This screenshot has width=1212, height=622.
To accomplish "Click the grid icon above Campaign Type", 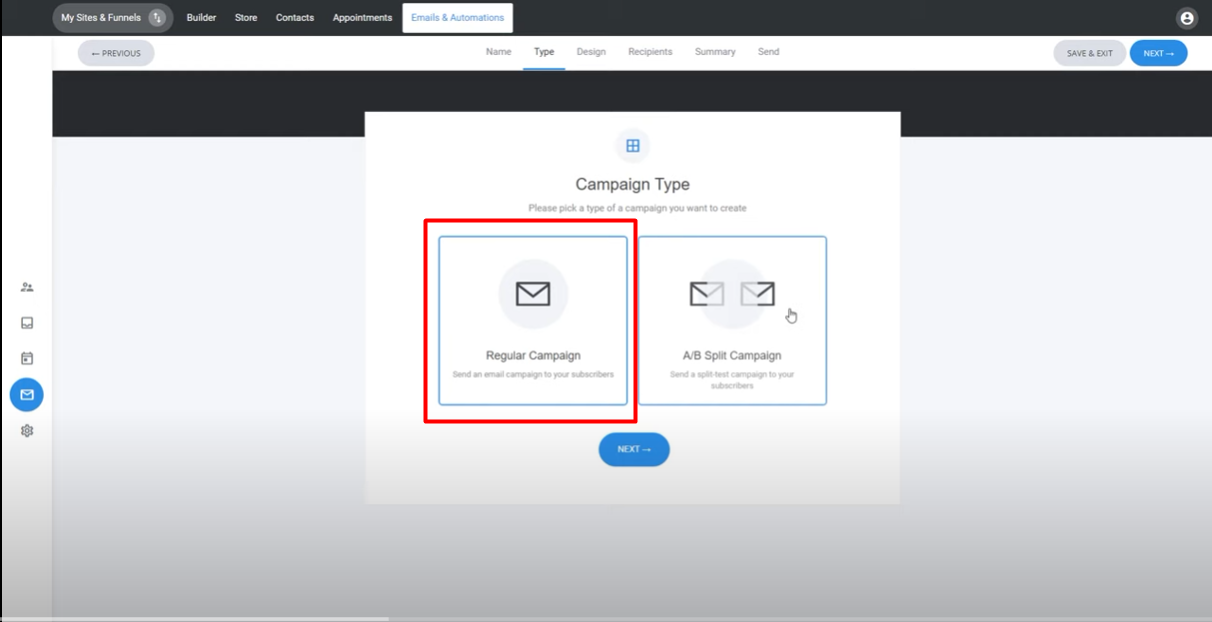I will pyautogui.click(x=632, y=146).
